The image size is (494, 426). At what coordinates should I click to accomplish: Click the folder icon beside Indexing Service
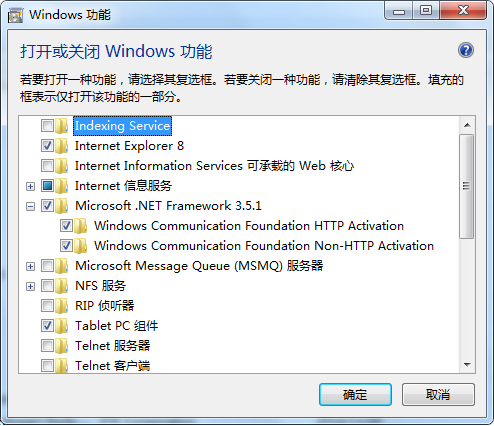coord(62,126)
